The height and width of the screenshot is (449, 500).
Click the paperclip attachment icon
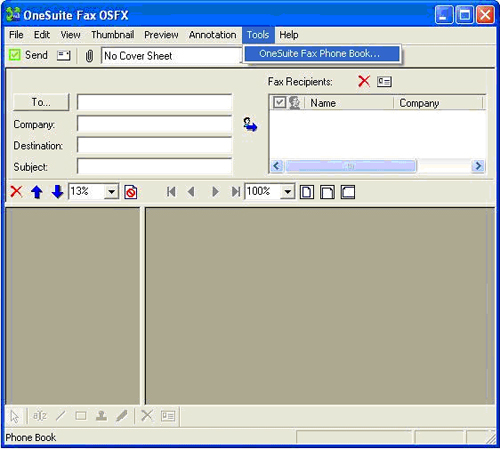[89, 56]
